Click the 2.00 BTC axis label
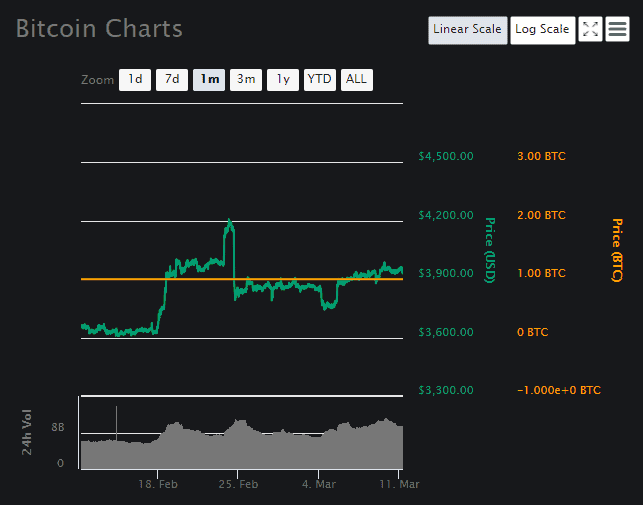643x505 pixels. pos(541,215)
